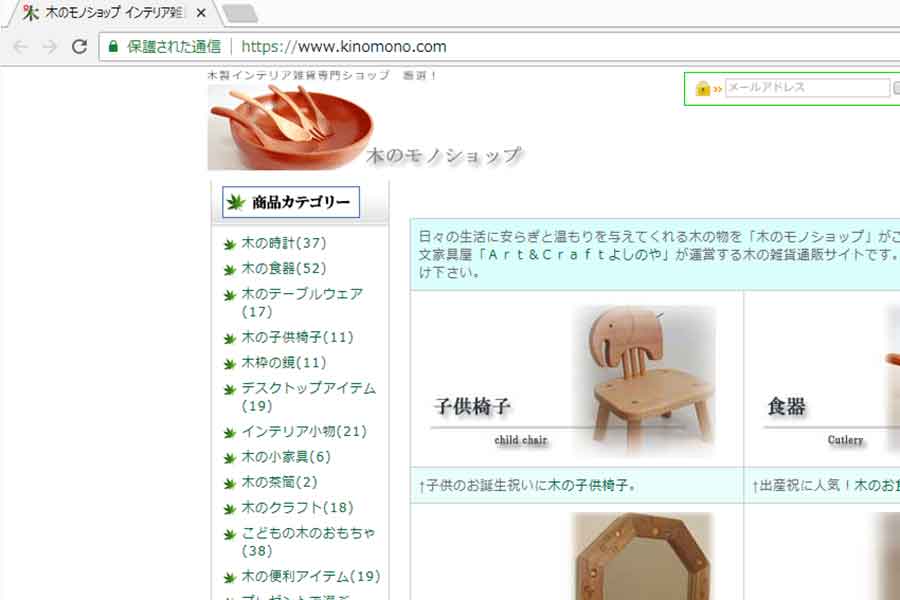Go back using the browser arrow

(x=21, y=47)
